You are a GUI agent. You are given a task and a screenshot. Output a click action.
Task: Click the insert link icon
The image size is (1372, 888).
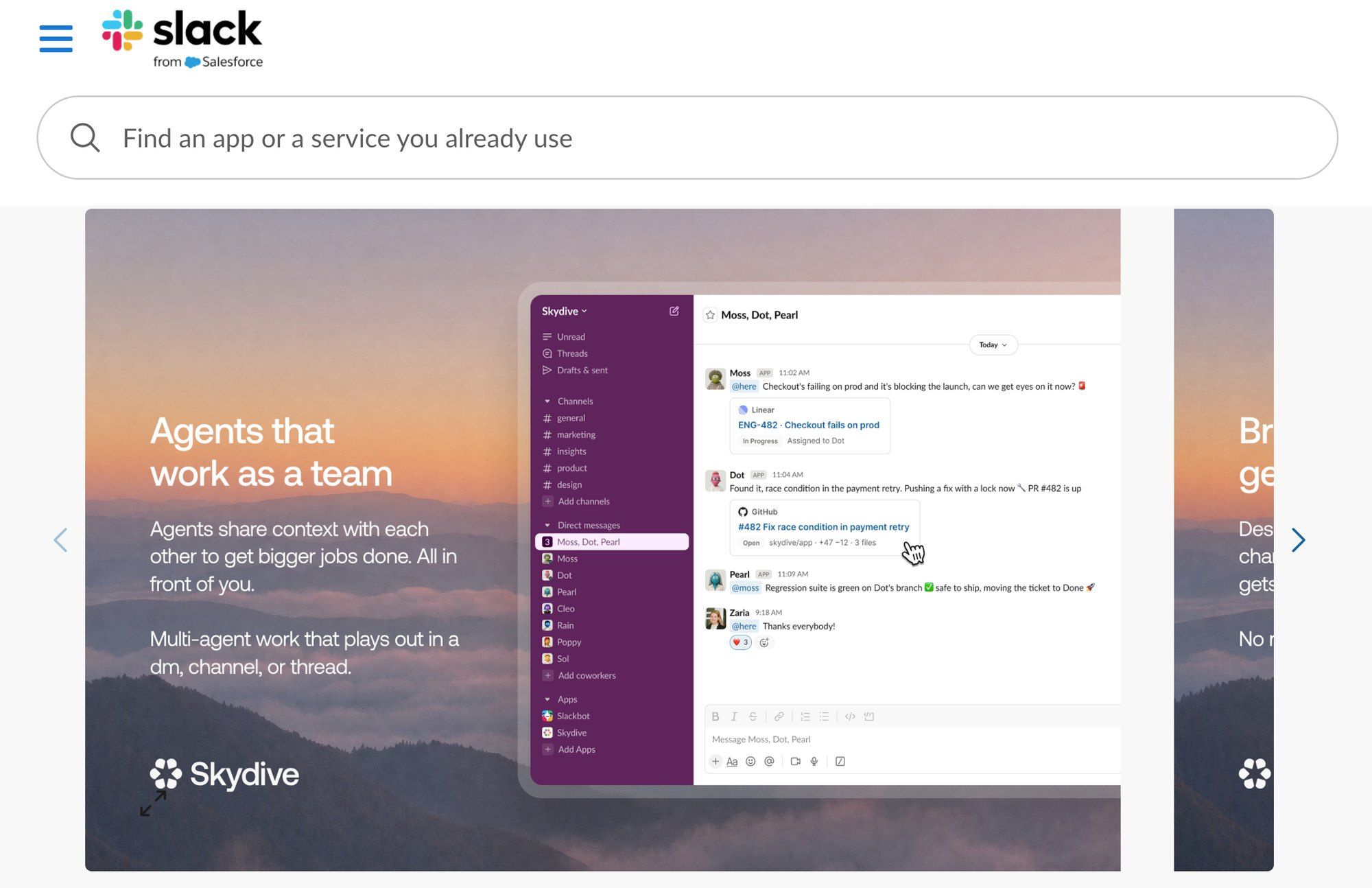[779, 717]
